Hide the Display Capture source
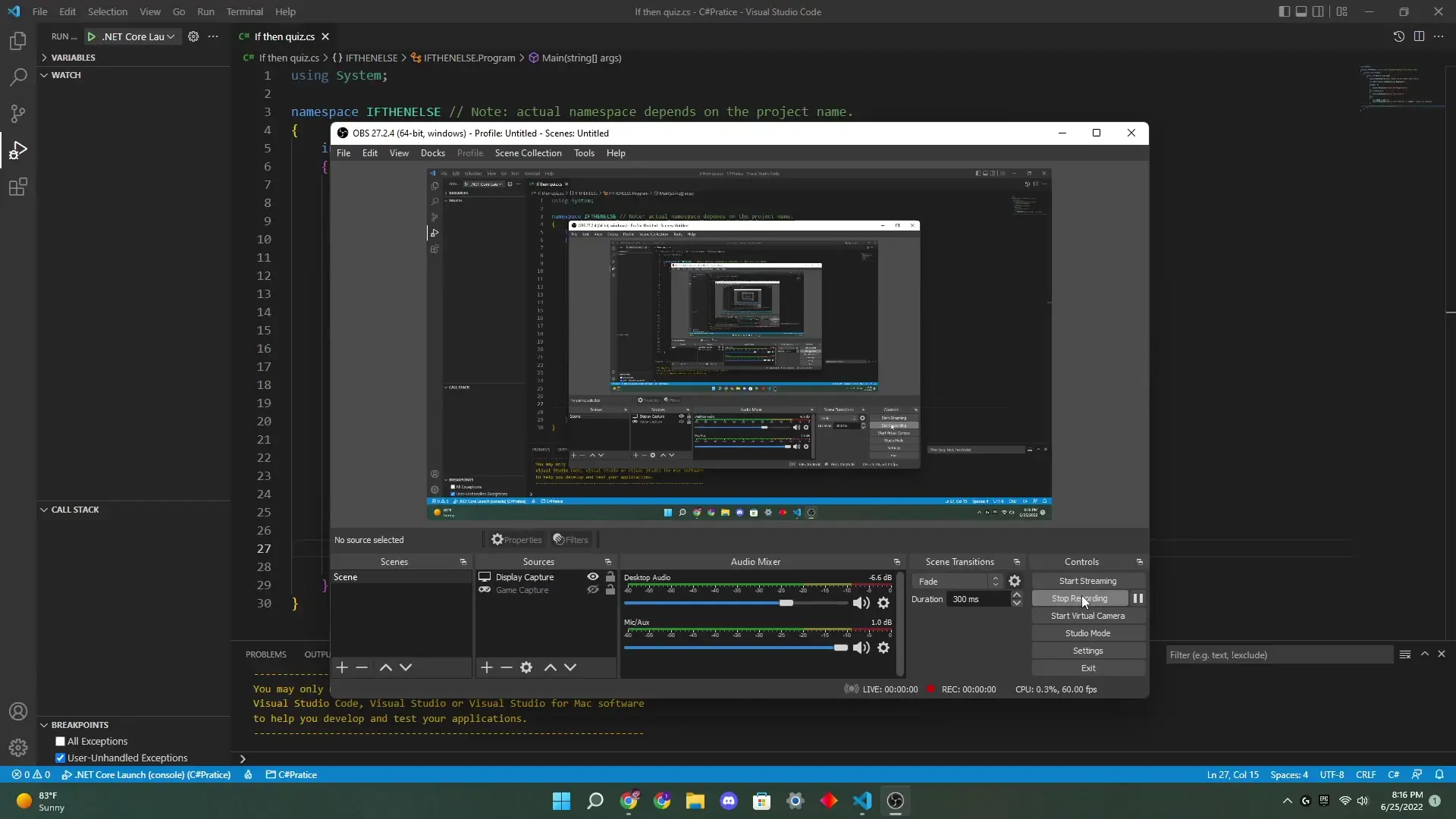The width and height of the screenshot is (1456, 819). (591, 577)
